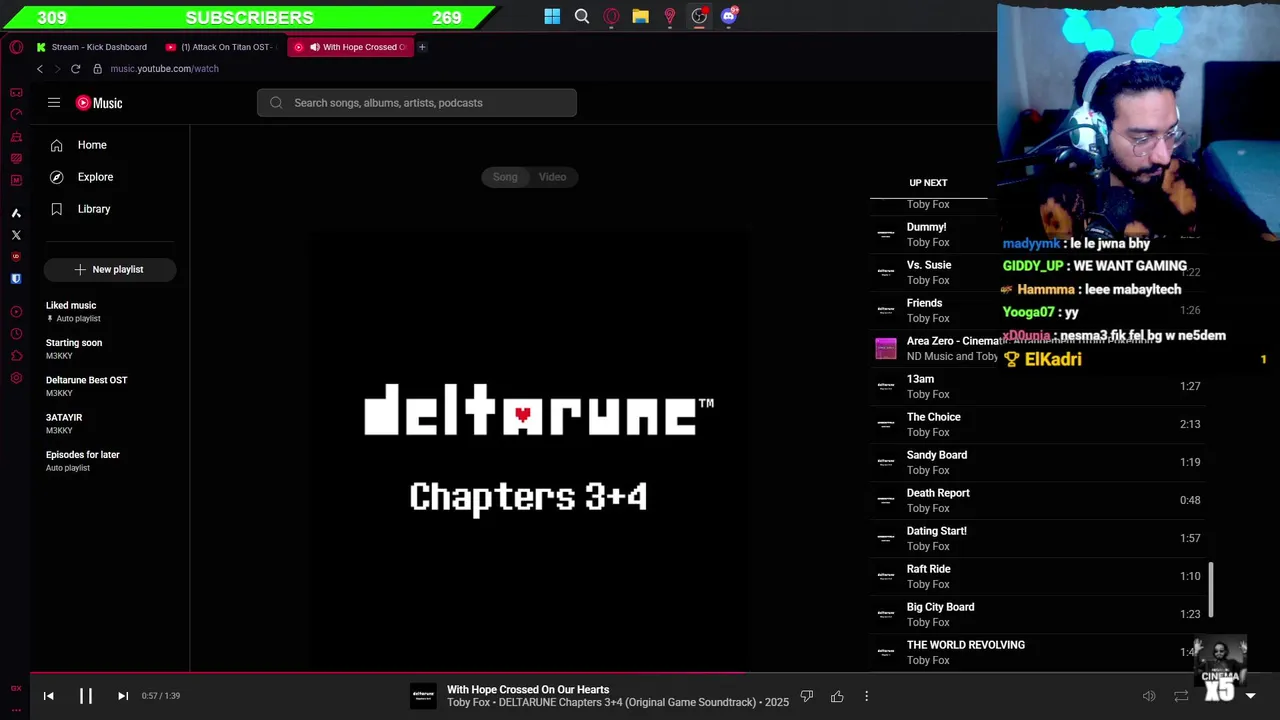The image size is (1280, 720).
Task: Open the Liked music playlist
Action: [110, 311]
